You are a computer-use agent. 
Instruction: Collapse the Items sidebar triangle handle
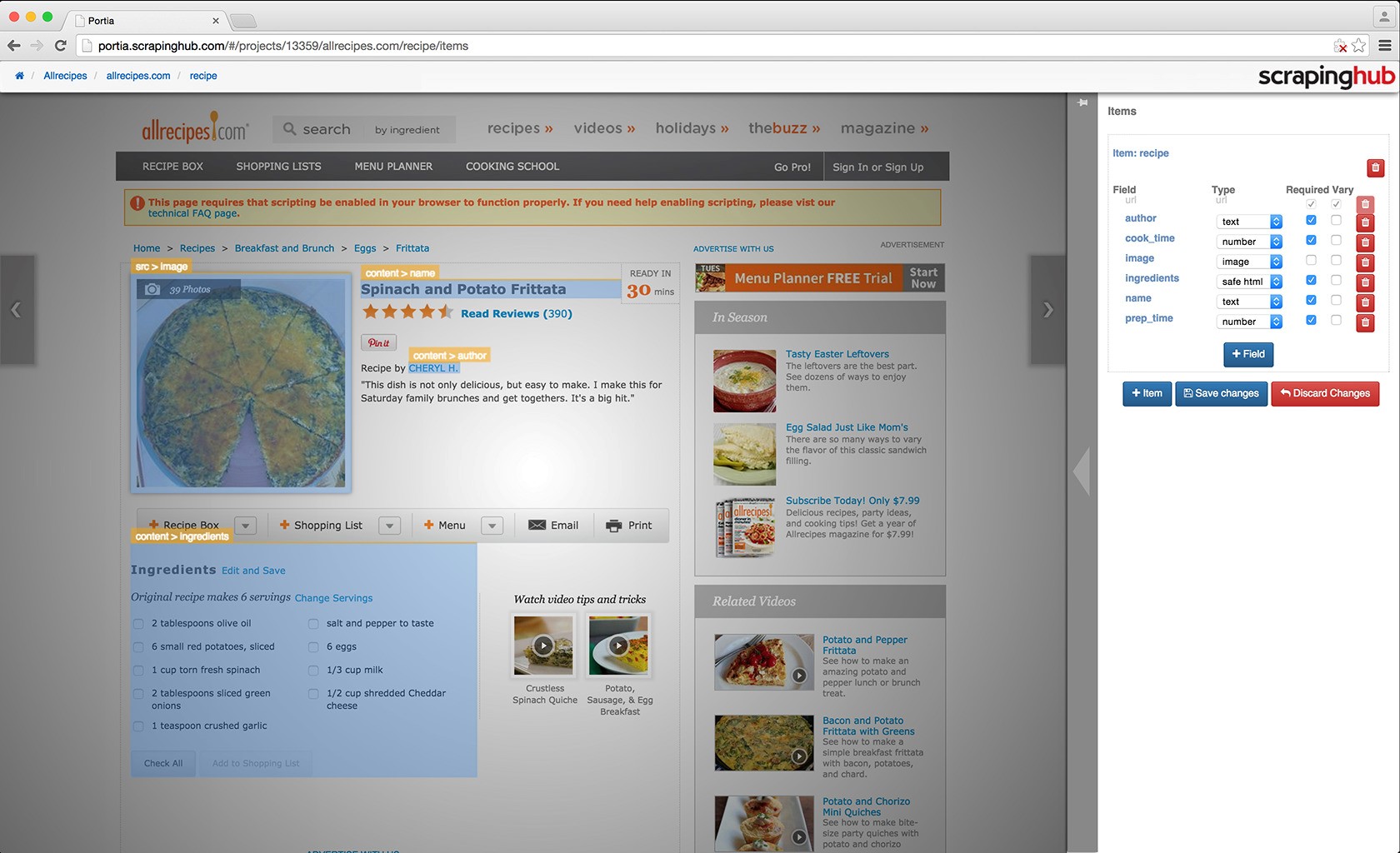tap(1082, 471)
